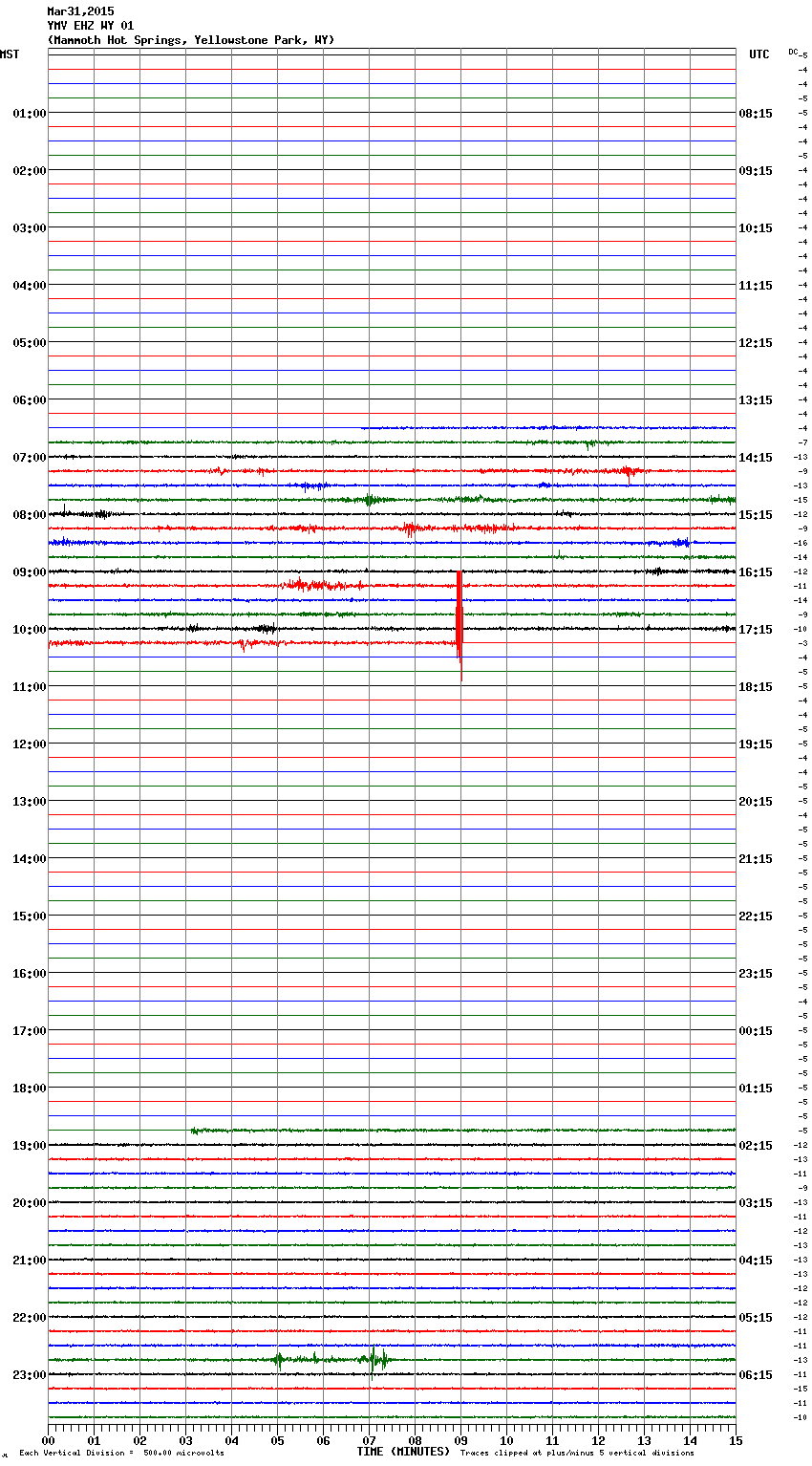Click the 19:15 UTC time label

756,744
